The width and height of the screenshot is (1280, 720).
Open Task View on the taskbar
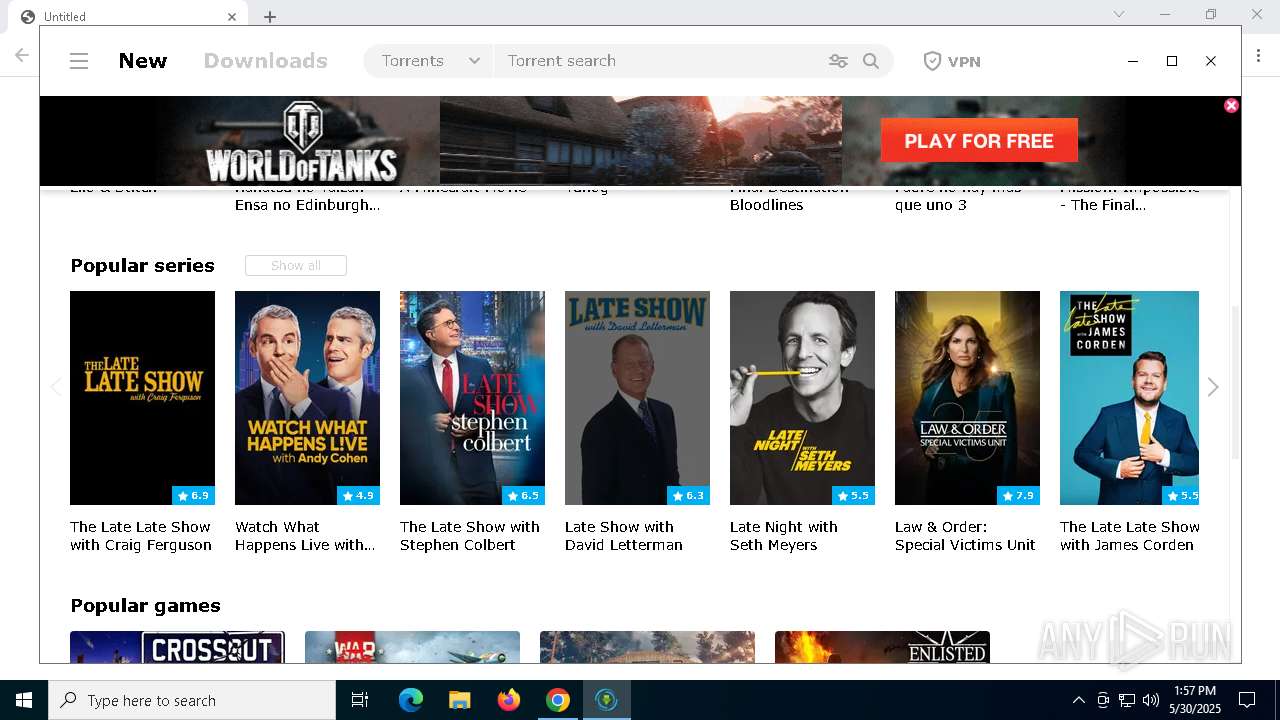coord(360,700)
